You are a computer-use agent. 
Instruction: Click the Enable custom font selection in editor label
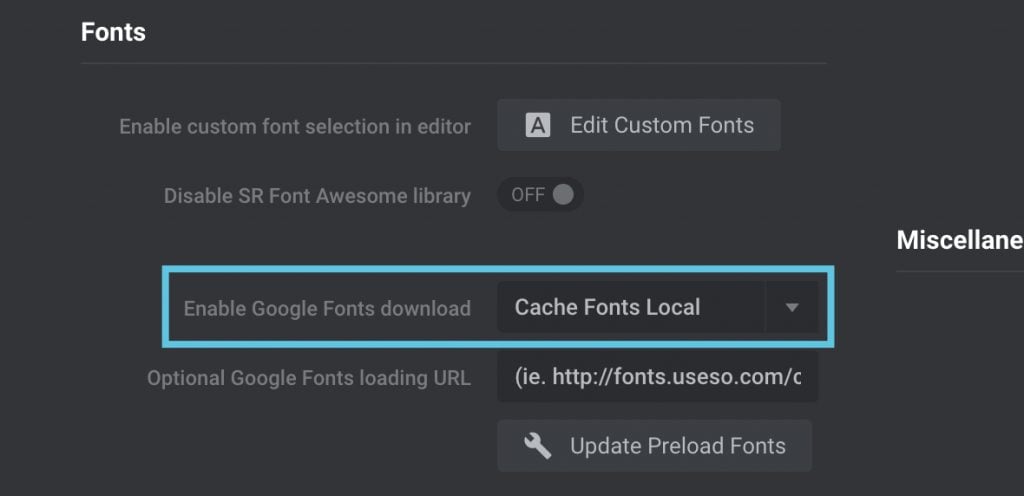pyautogui.click(x=295, y=126)
